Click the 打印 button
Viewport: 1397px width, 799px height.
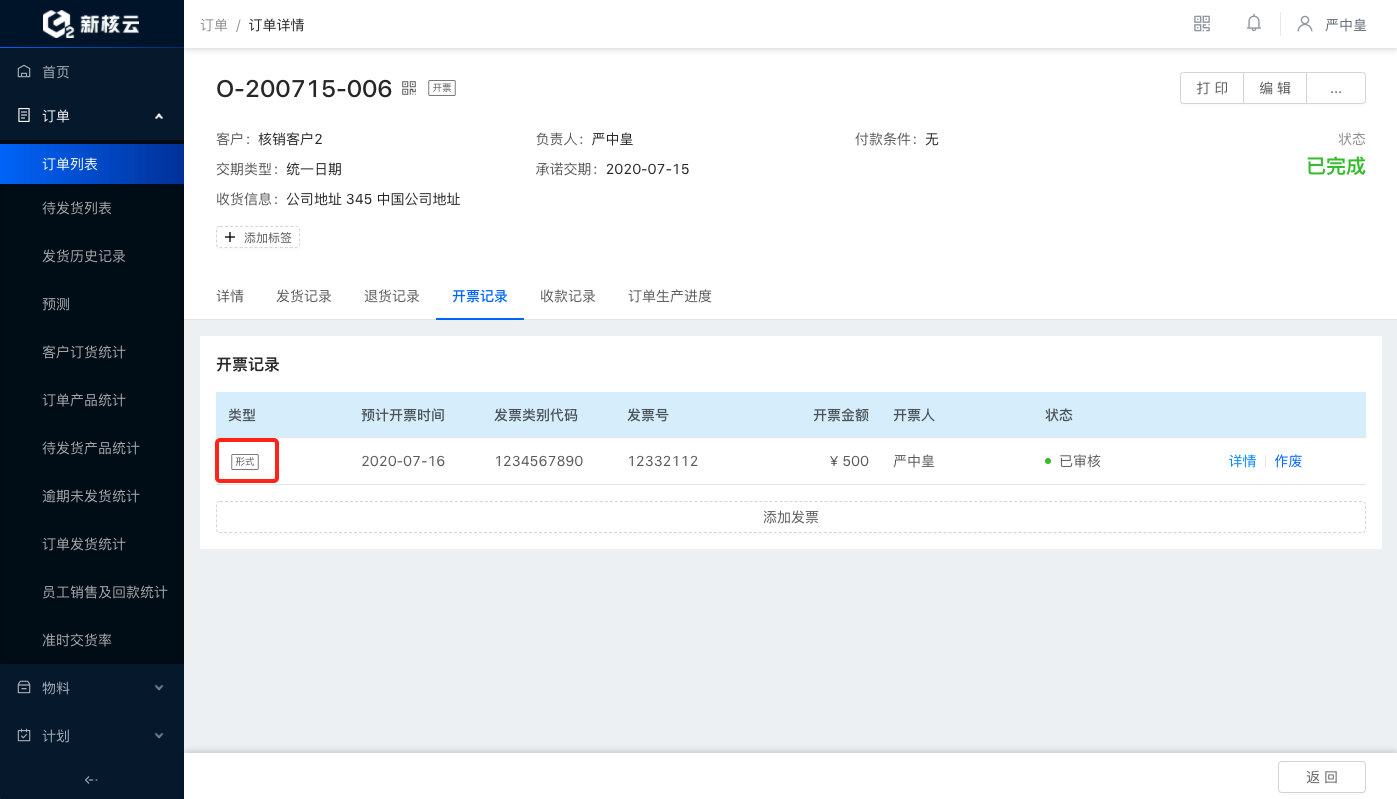point(1212,88)
